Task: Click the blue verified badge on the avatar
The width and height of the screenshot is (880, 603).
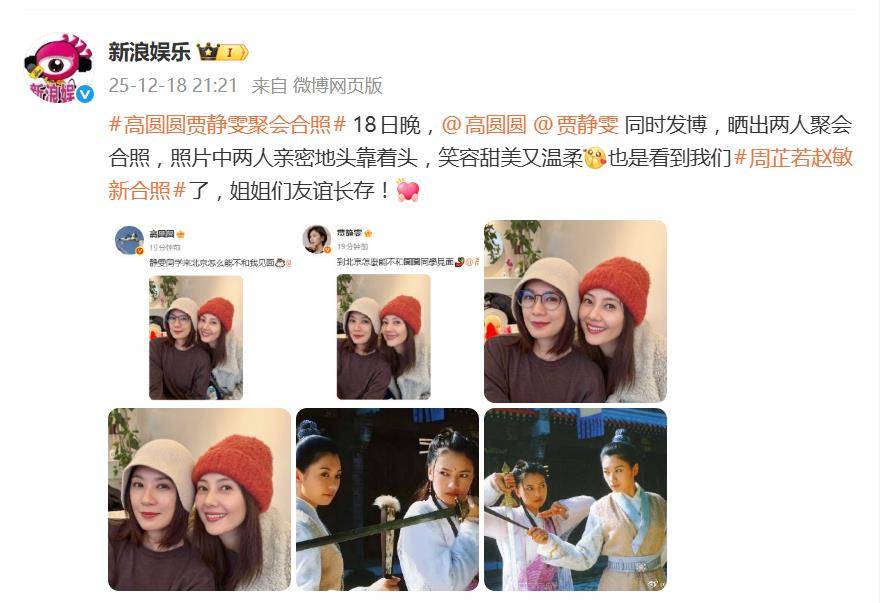Action: [85, 94]
